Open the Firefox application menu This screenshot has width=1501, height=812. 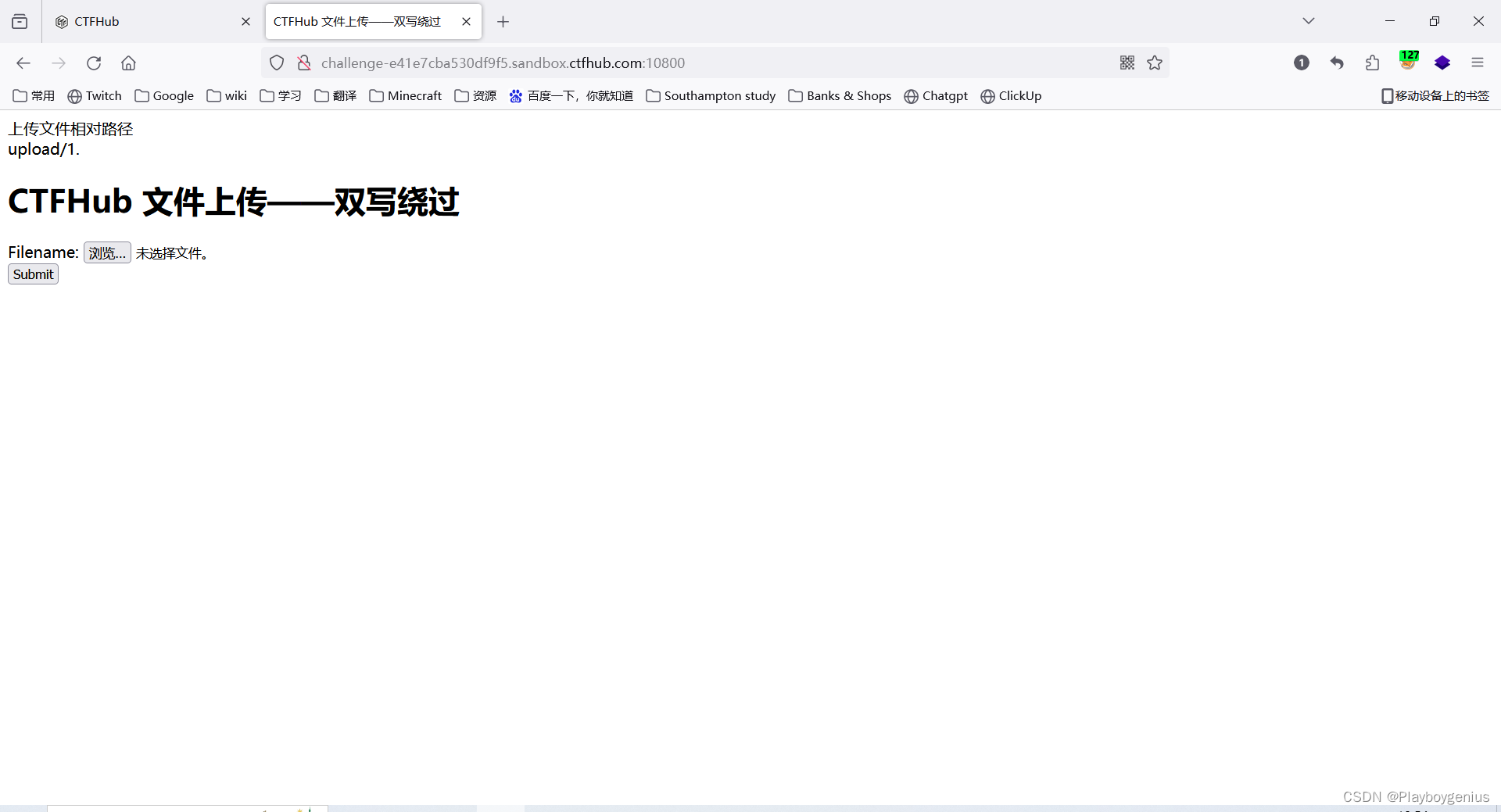point(1478,63)
